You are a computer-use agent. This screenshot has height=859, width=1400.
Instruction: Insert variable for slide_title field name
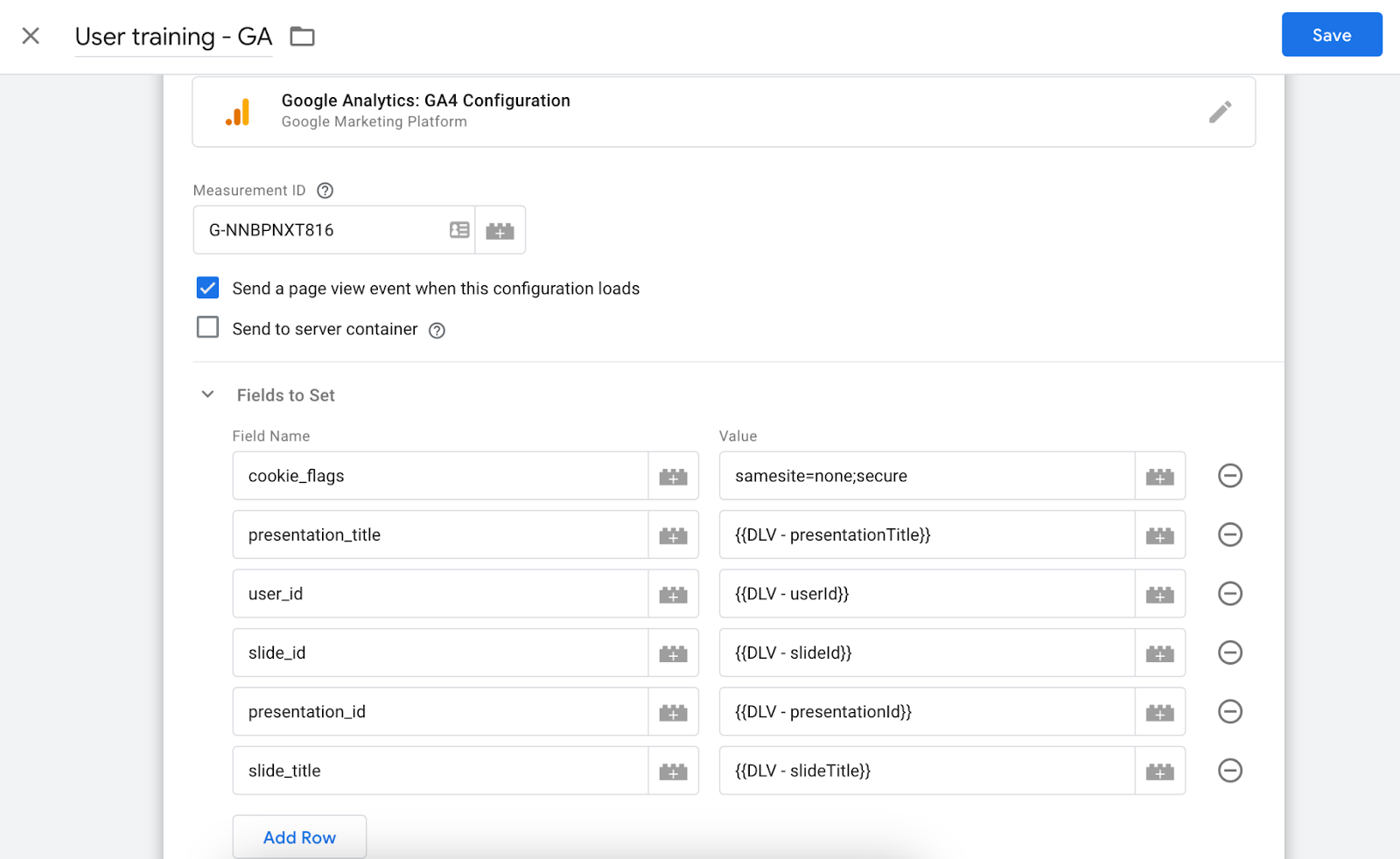tap(673, 771)
